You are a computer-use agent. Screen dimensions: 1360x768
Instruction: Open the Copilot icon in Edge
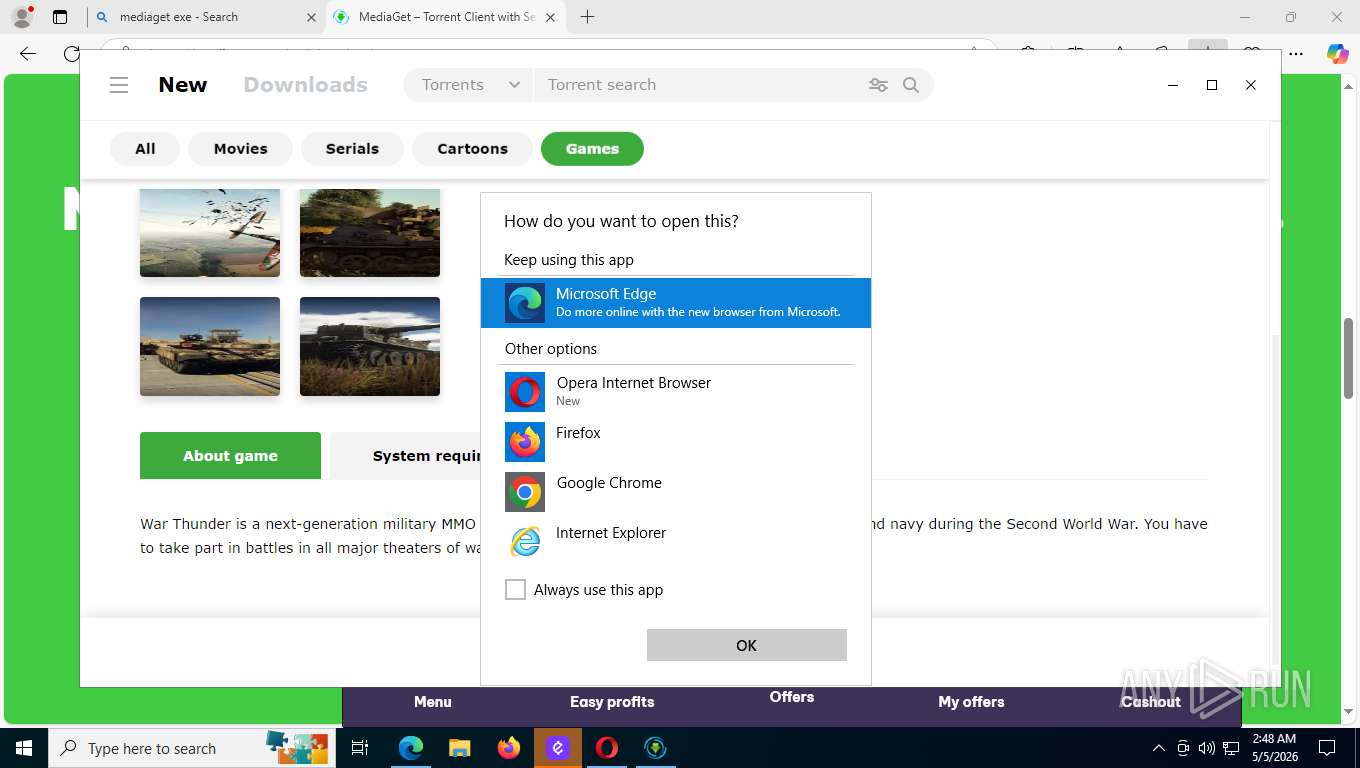pos(1337,54)
